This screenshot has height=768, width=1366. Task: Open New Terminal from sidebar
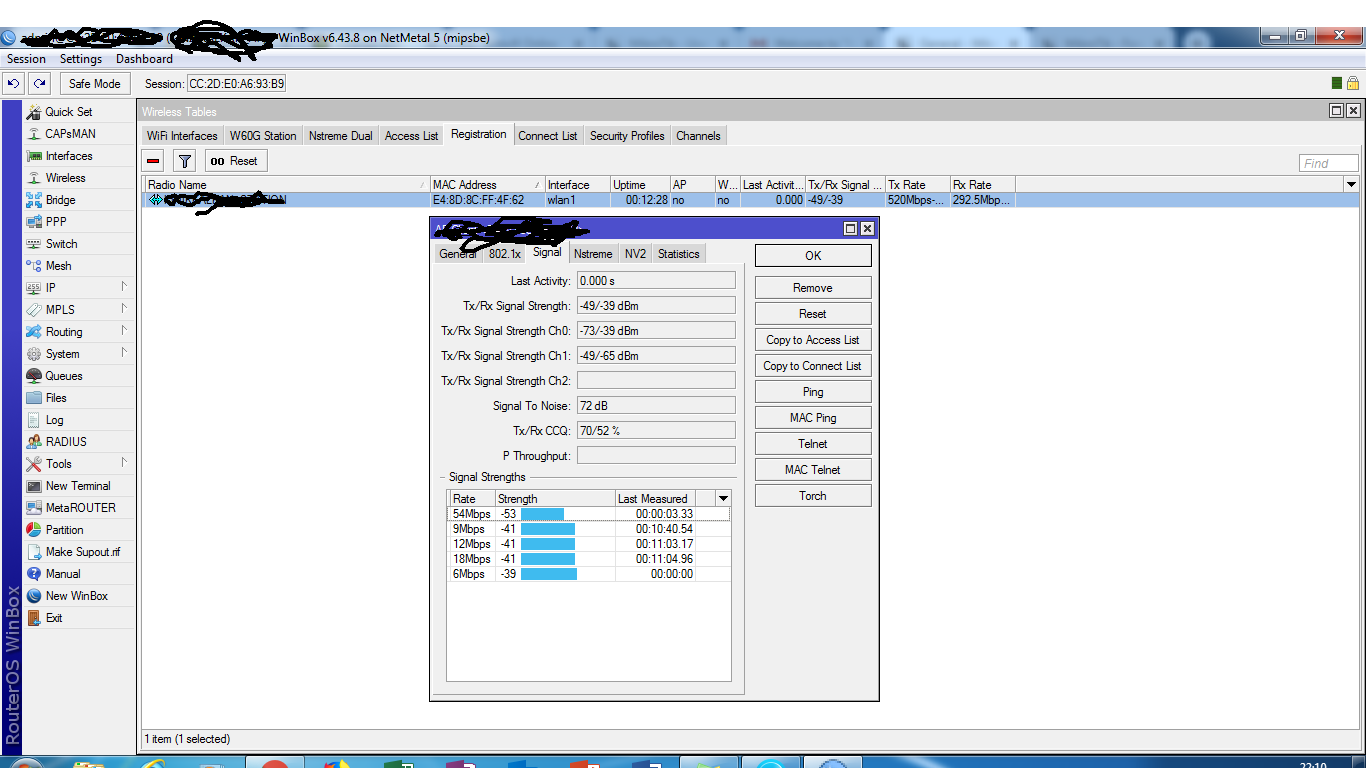pos(78,486)
